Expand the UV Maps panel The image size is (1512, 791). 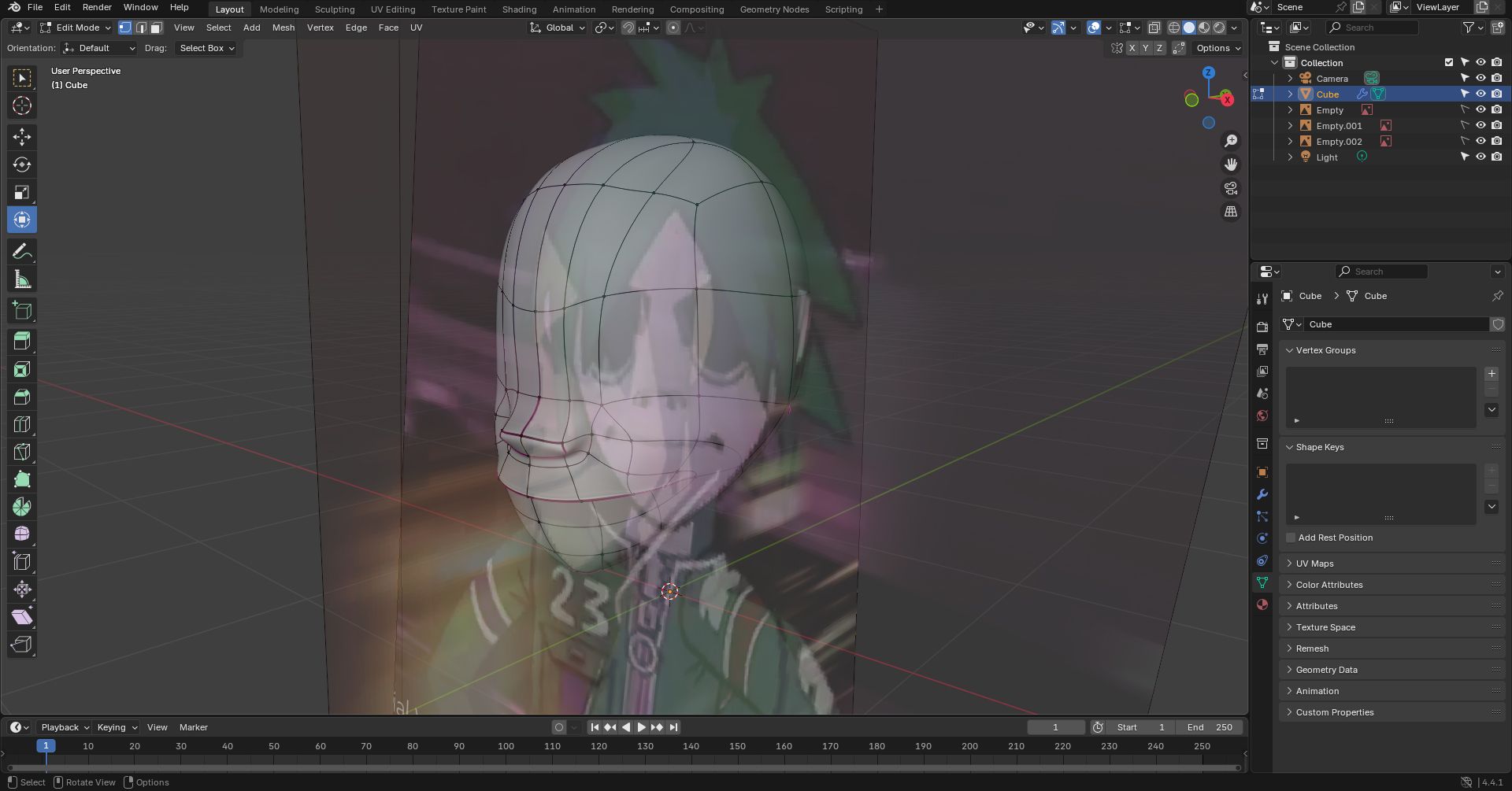point(1314,564)
